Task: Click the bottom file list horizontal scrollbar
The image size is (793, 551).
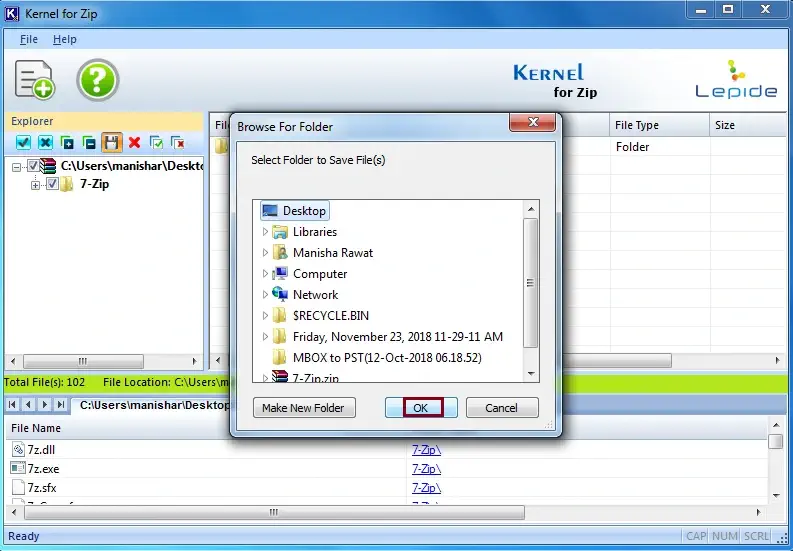Action: click(274, 513)
